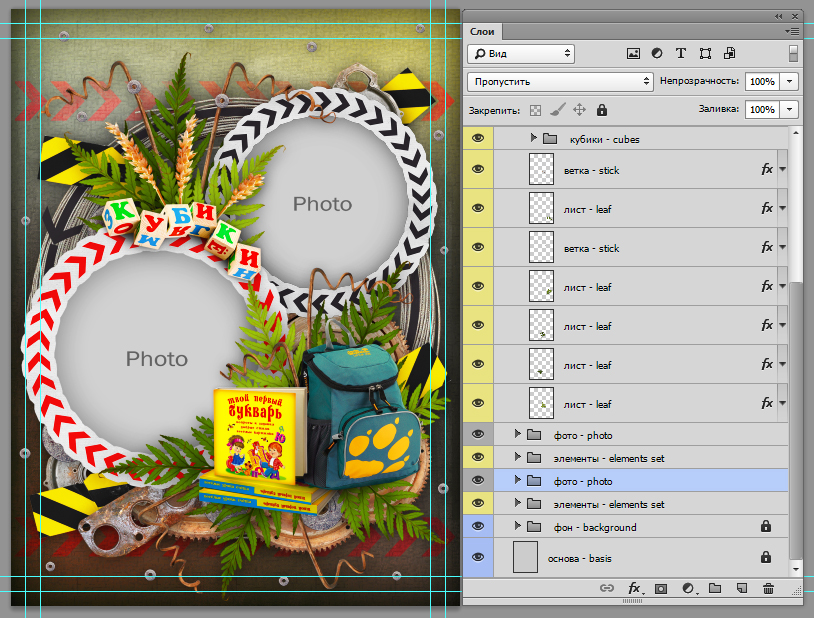Screen dimensions: 814x618
Task: Click the smart object filter icon
Action: (x=729, y=53)
